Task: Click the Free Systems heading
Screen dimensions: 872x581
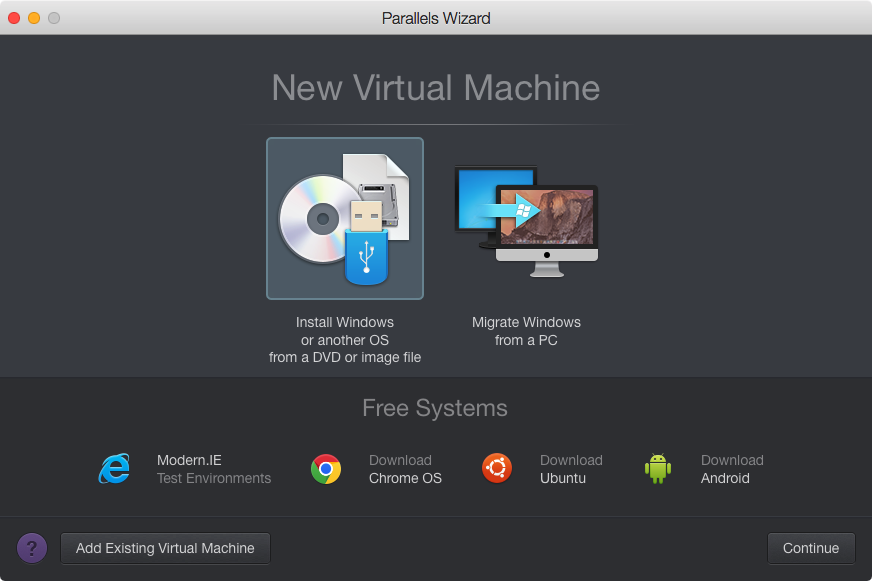Action: 435,408
